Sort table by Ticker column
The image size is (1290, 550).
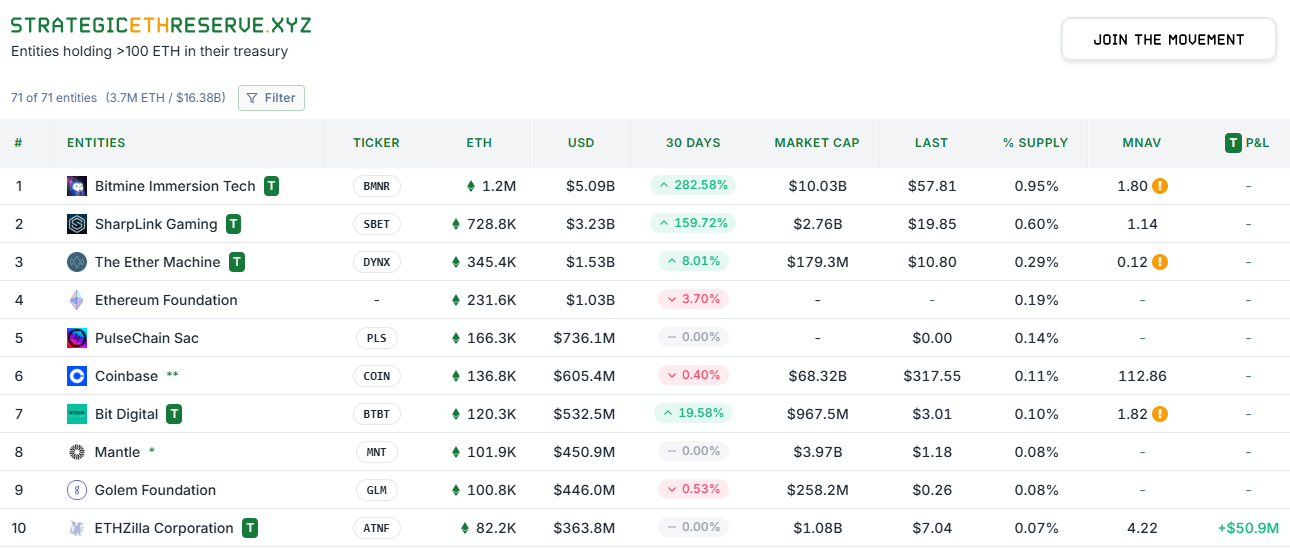[376, 143]
